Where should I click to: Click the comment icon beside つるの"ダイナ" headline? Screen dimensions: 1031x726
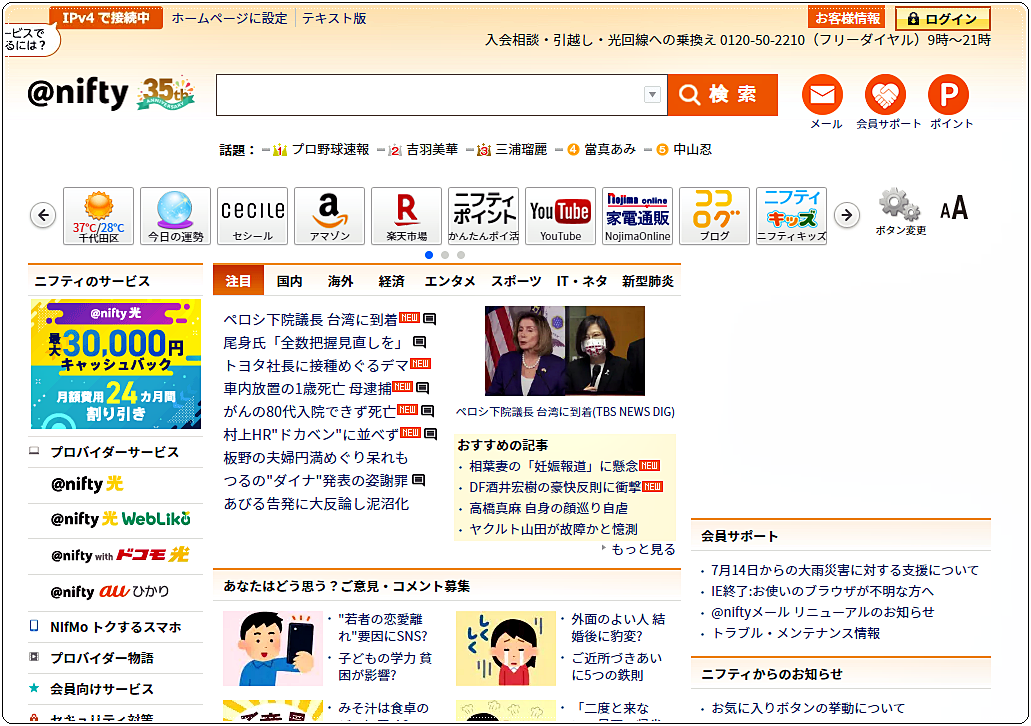tap(418, 480)
